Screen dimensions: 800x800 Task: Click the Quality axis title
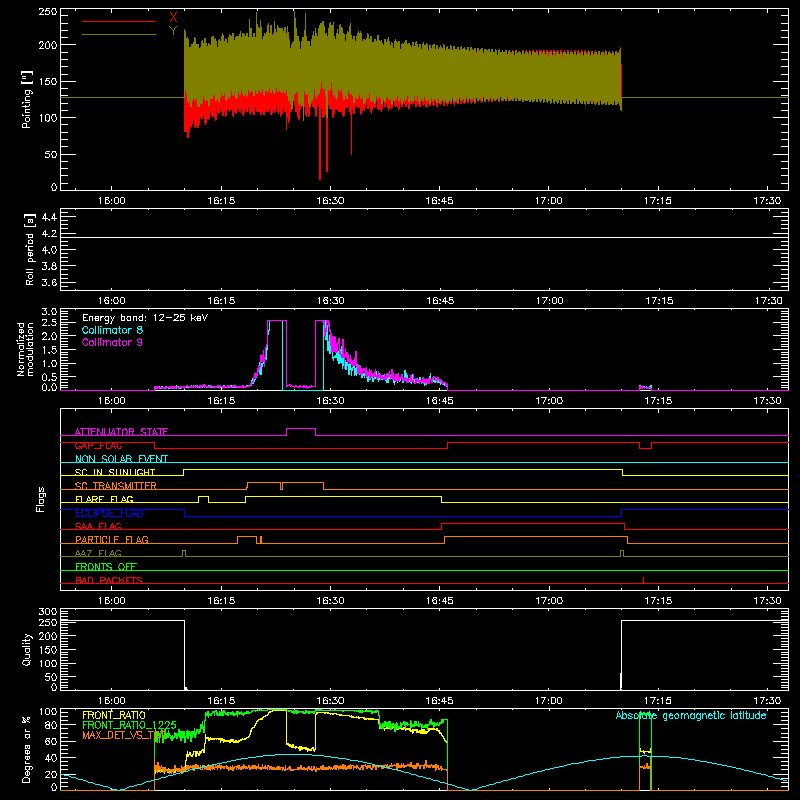(x=27, y=649)
